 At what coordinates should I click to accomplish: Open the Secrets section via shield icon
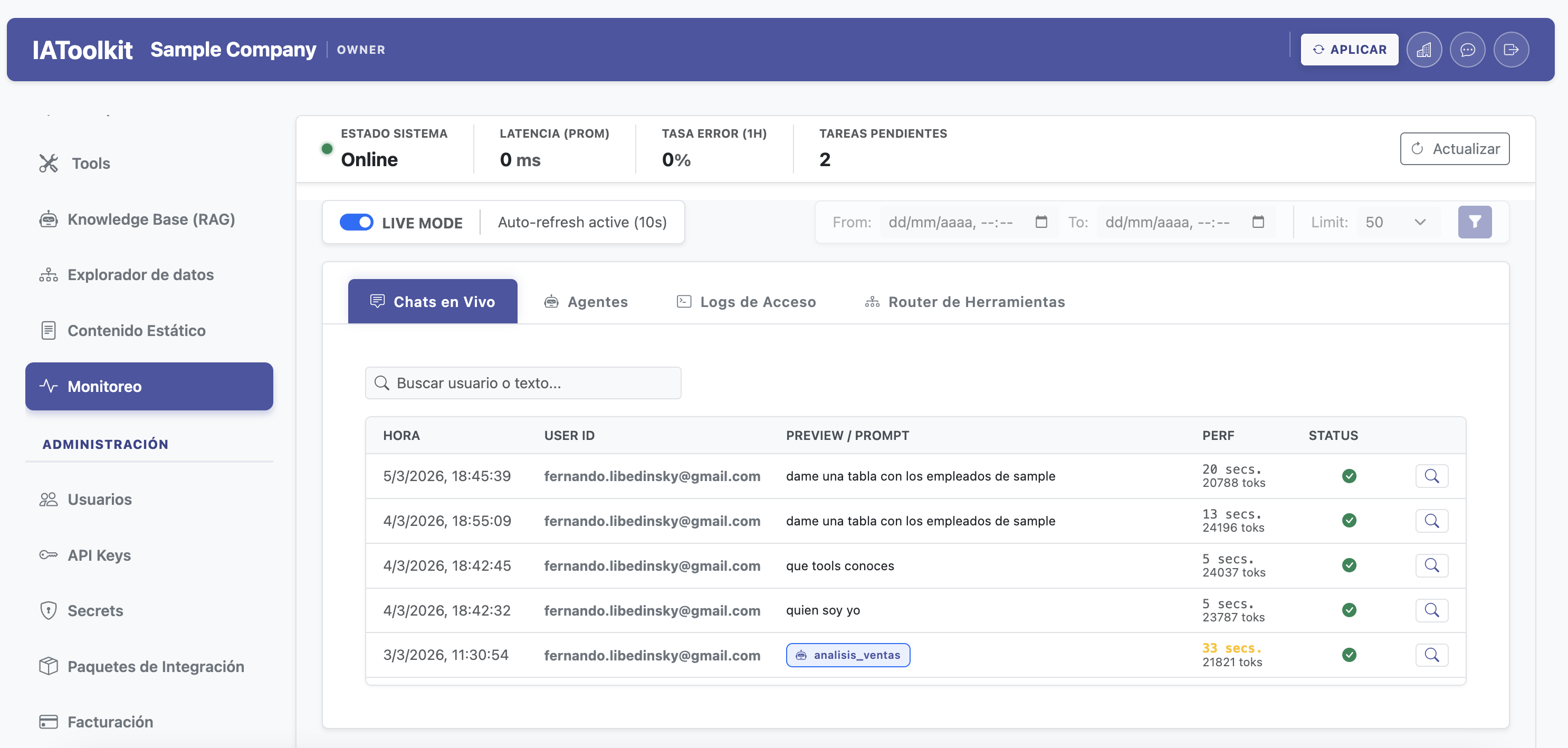48,610
